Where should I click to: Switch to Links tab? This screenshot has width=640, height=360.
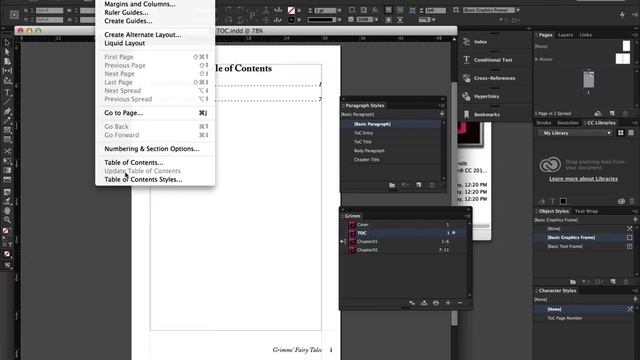coord(585,35)
